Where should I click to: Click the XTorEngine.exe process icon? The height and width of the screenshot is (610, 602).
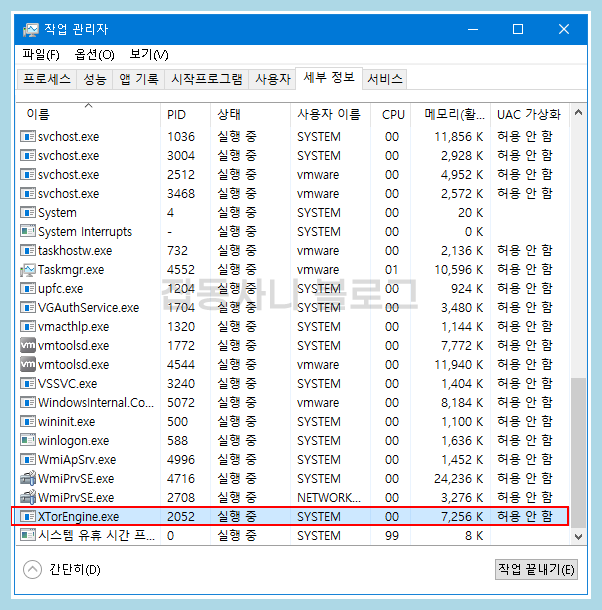(x=28, y=516)
